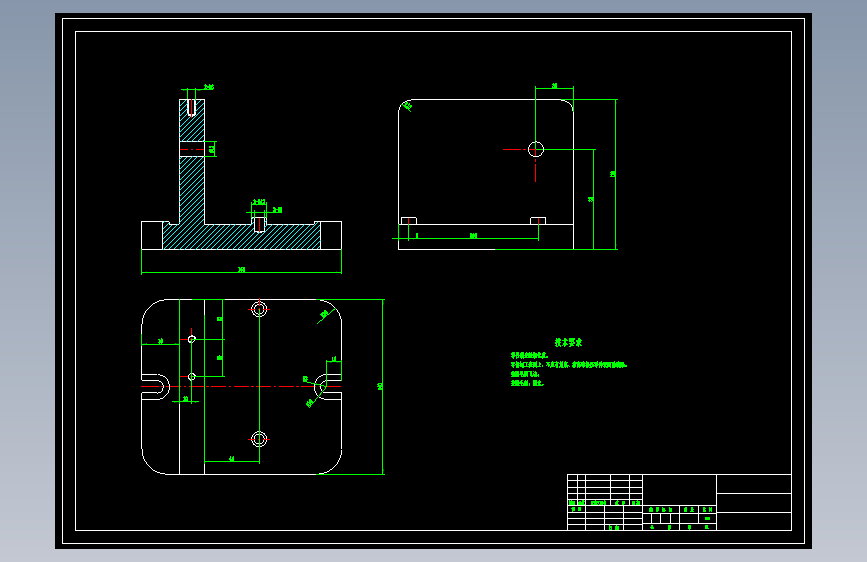
Task: Click the through hole in the section view wall
Action: click(192, 149)
